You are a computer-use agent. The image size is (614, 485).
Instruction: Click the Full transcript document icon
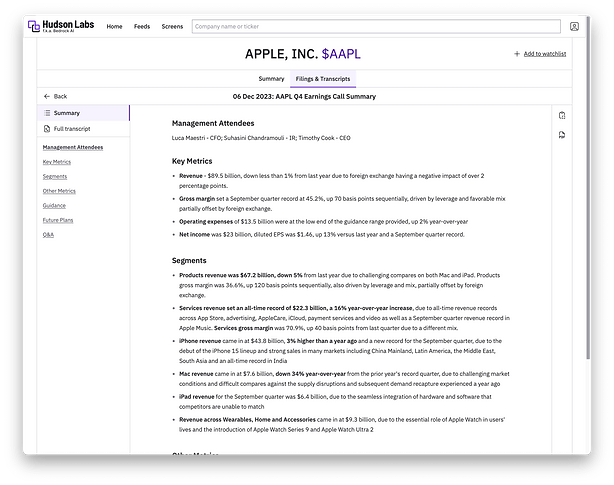(47, 129)
